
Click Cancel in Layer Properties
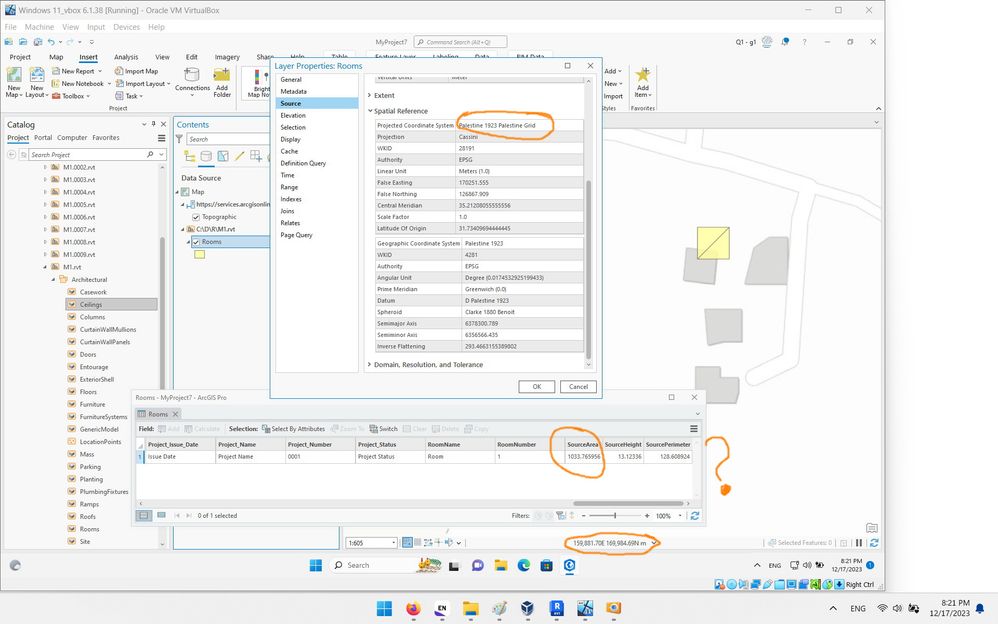pyautogui.click(x=579, y=386)
